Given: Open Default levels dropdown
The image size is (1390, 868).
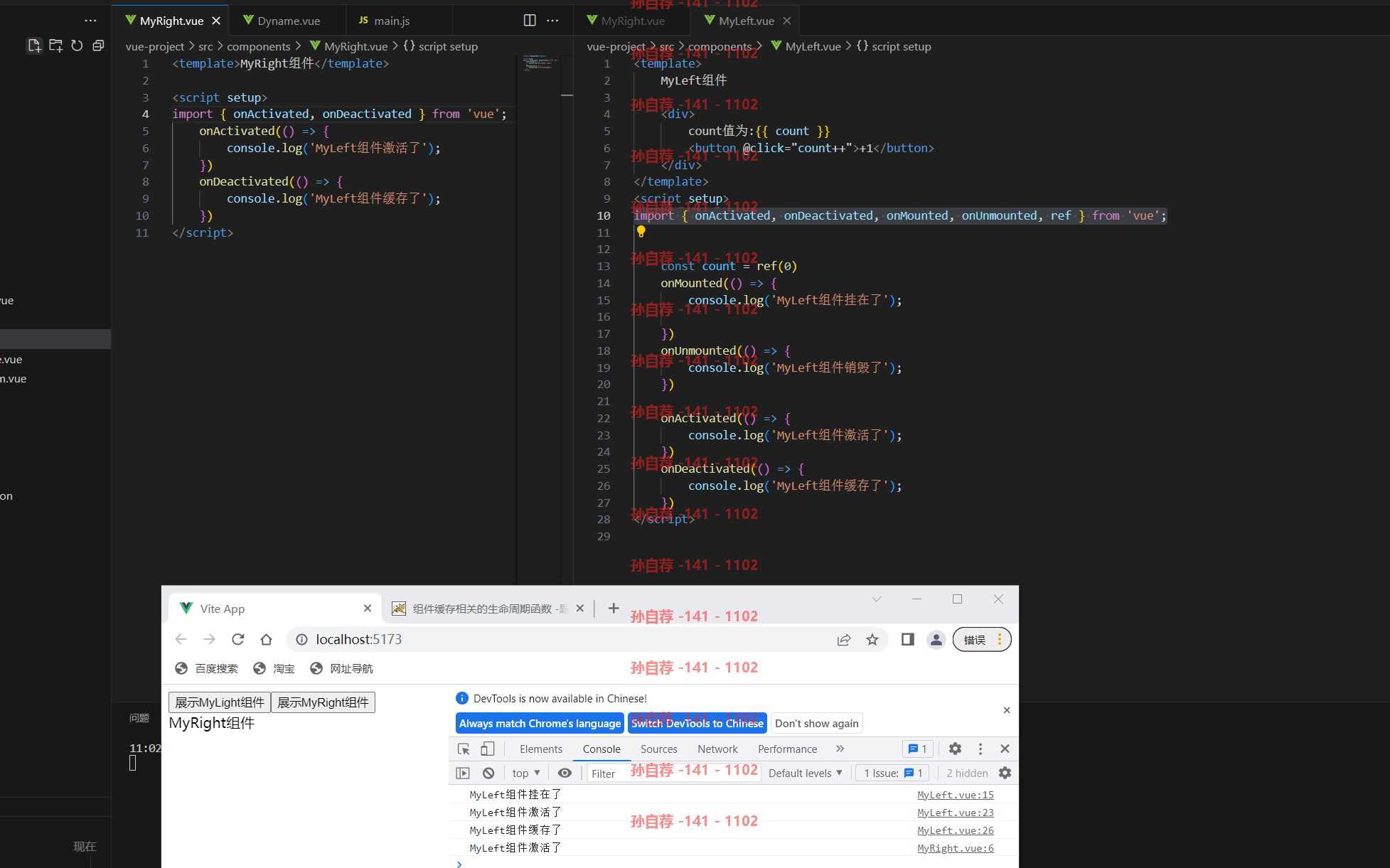Looking at the screenshot, I should click(x=805, y=773).
